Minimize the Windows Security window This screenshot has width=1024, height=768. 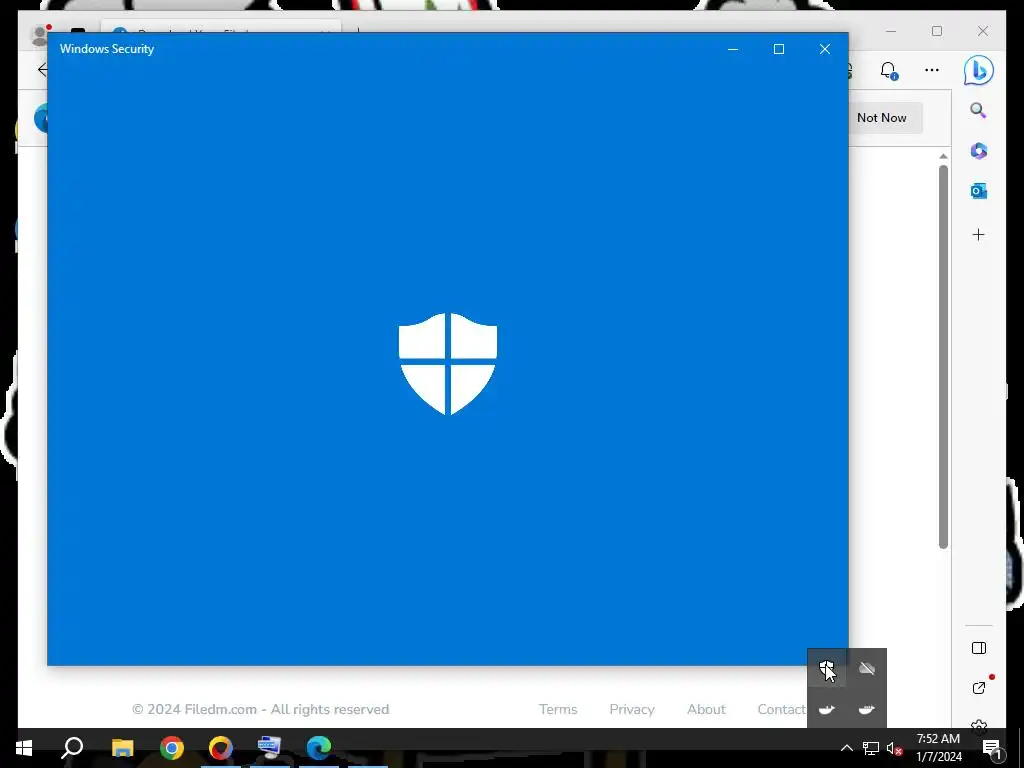733,49
